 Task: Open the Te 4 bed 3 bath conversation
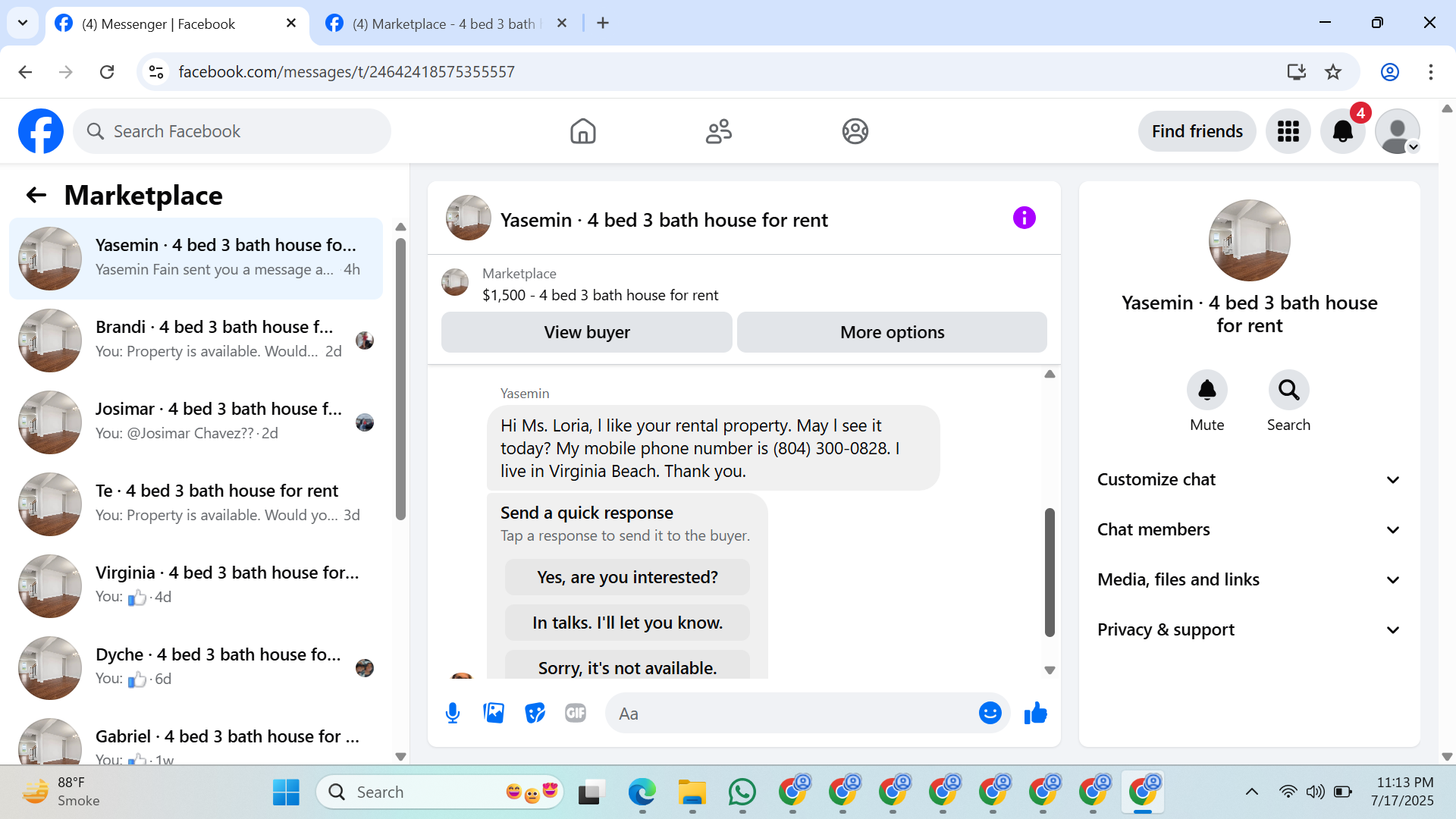coord(196,504)
